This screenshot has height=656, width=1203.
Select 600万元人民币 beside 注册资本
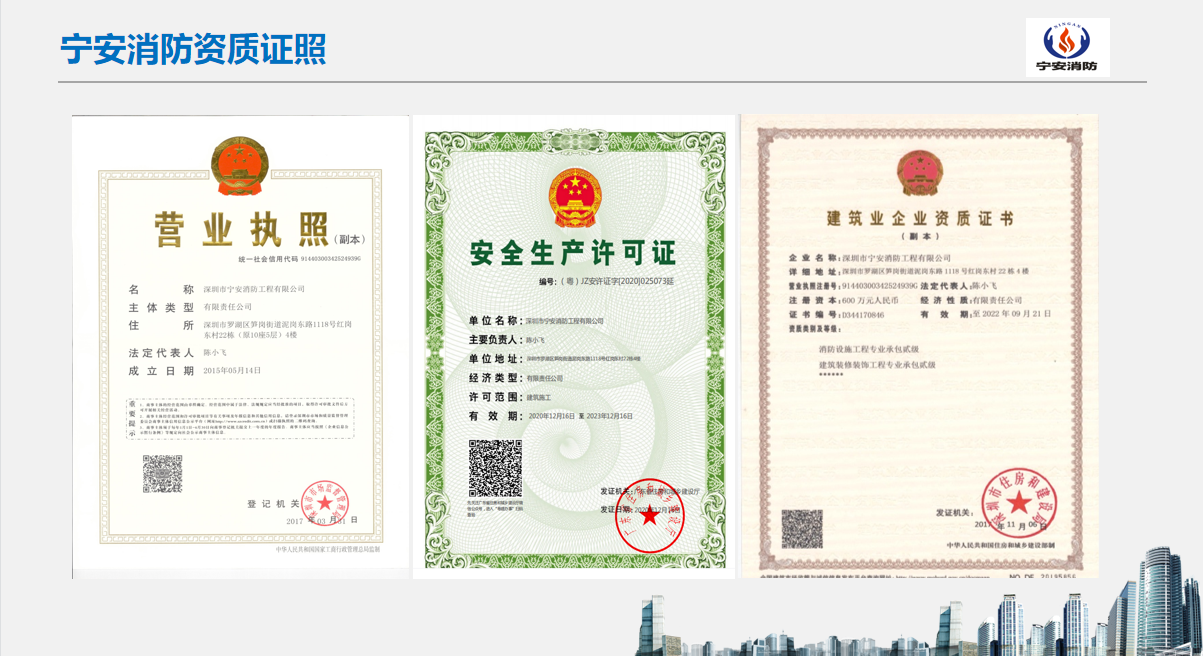point(870,300)
